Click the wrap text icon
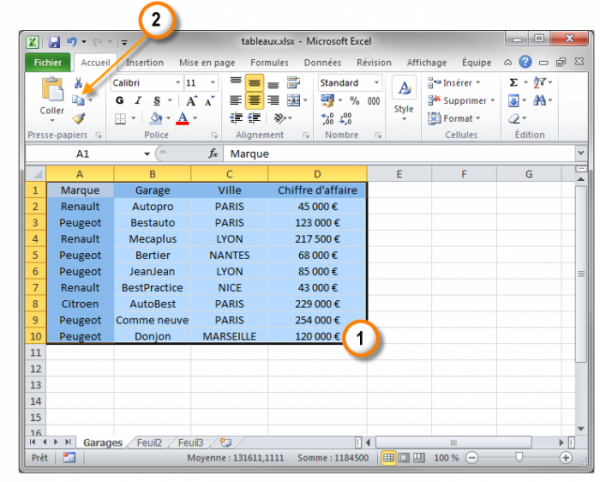 coord(293,82)
